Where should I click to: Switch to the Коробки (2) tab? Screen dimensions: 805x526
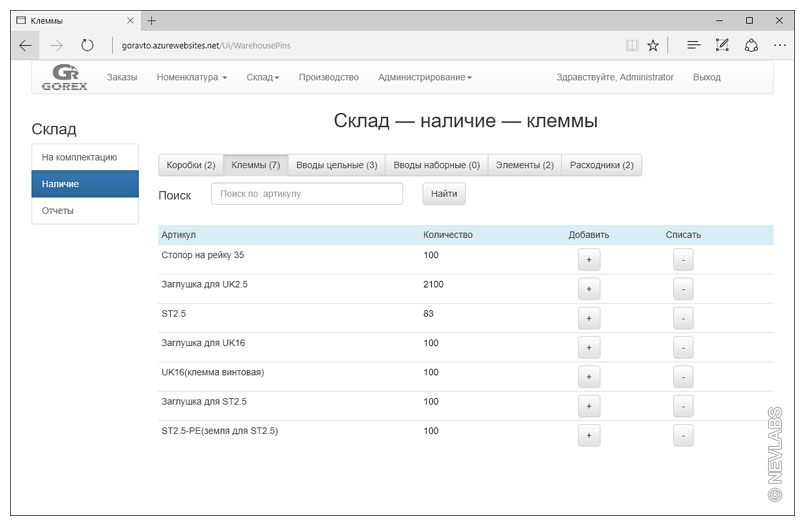tap(191, 165)
